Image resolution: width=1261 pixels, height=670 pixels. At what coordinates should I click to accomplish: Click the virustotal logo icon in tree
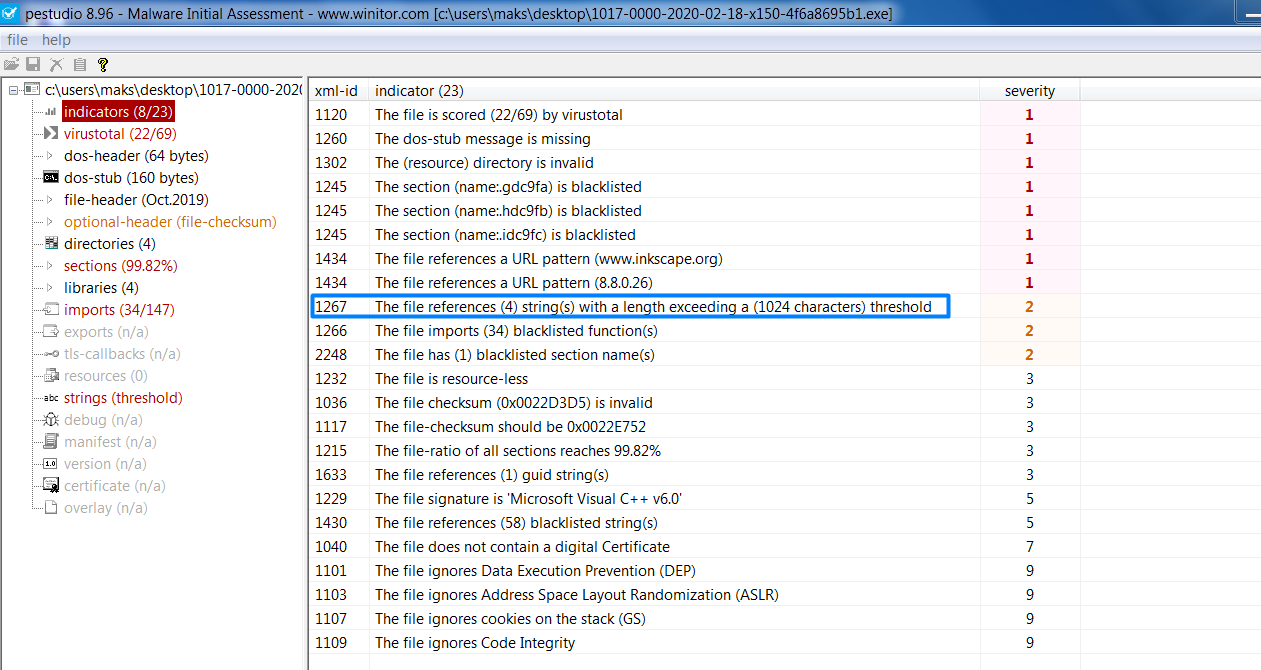(50, 134)
